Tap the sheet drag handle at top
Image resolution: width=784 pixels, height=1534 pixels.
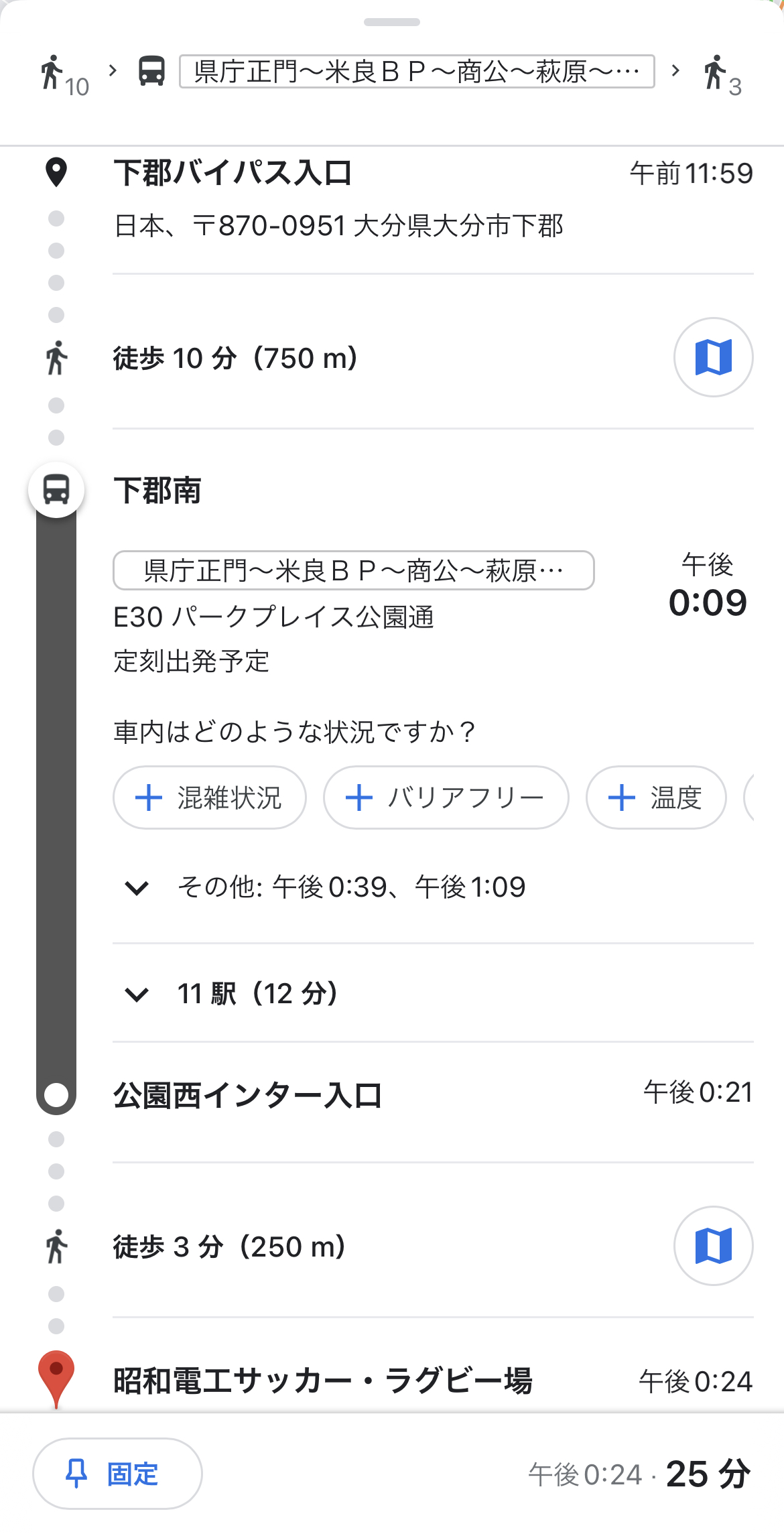pyautogui.click(x=392, y=22)
